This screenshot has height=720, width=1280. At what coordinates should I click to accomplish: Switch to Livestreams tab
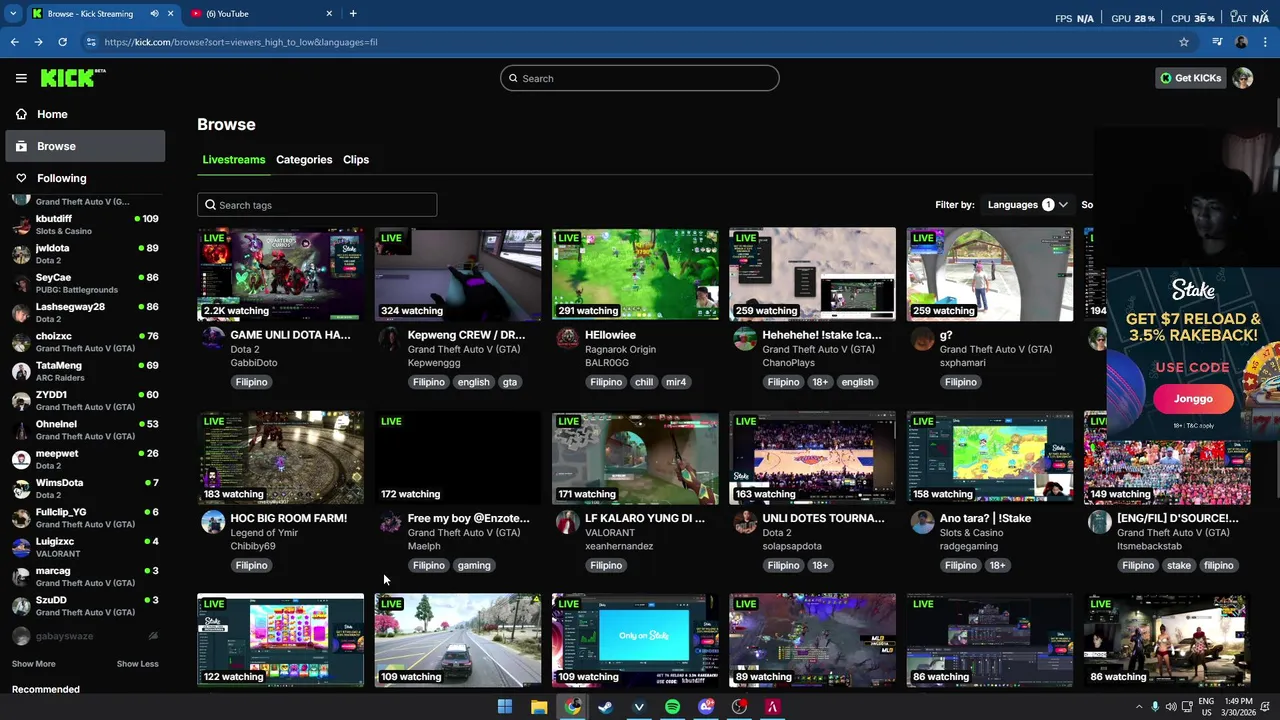click(x=234, y=160)
